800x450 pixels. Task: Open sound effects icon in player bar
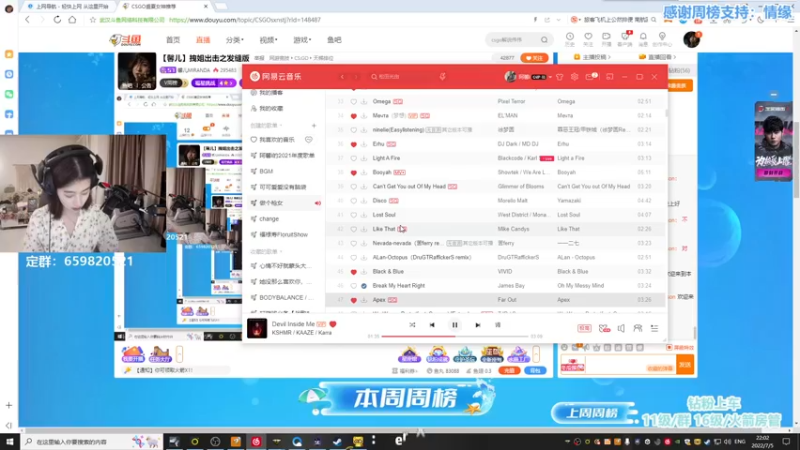coord(604,329)
